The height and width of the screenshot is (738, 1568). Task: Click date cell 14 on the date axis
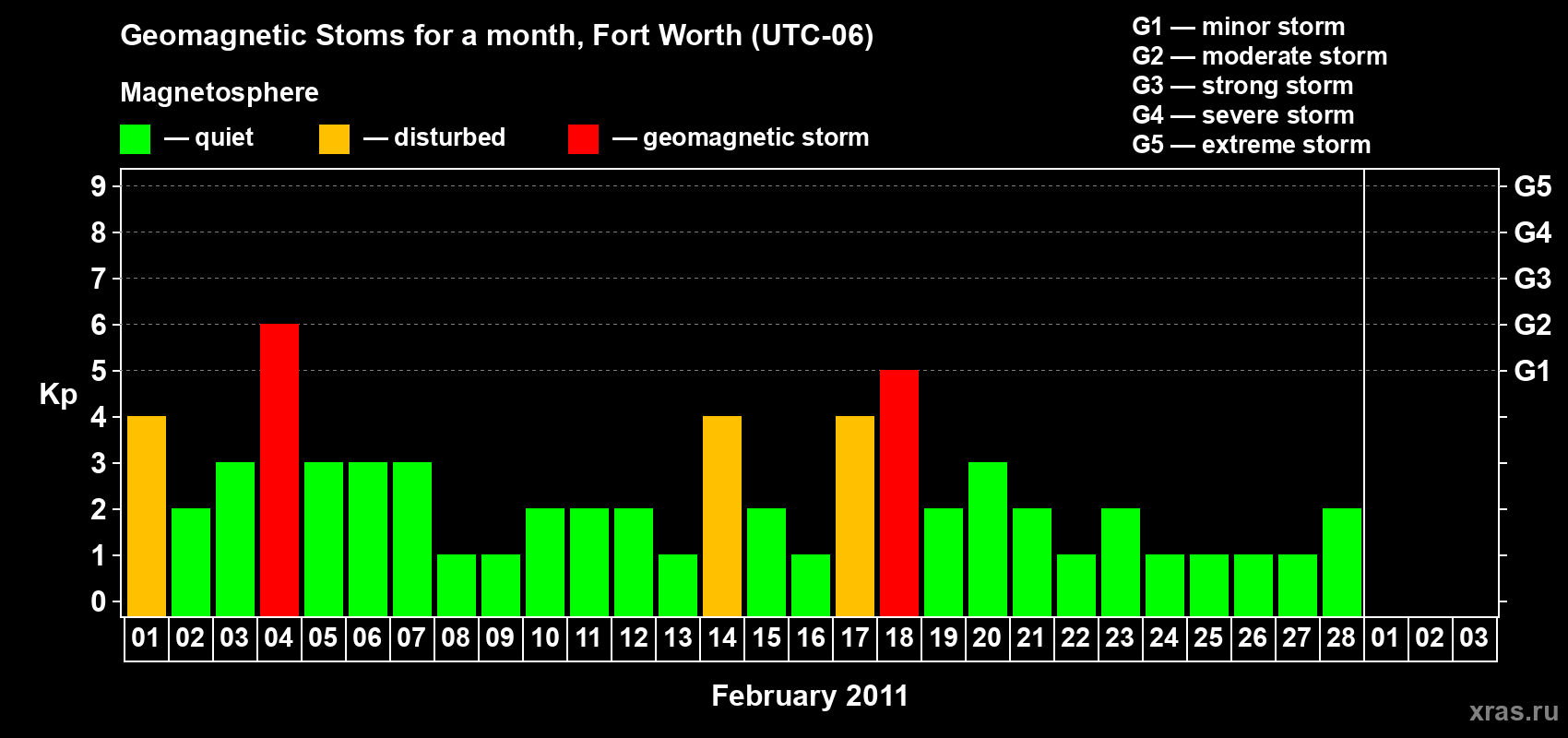point(722,638)
